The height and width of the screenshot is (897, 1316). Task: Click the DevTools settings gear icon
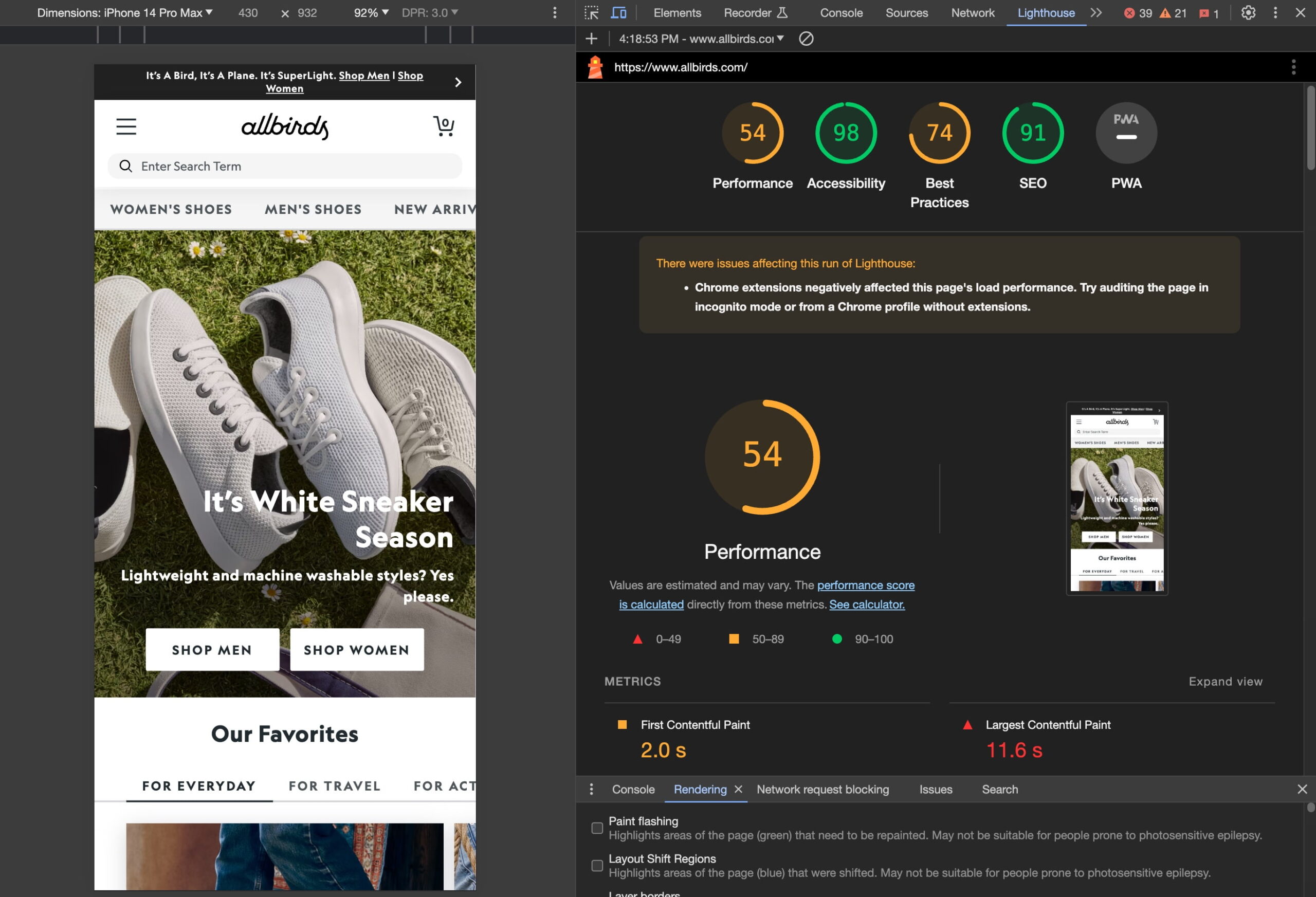tap(1248, 13)
